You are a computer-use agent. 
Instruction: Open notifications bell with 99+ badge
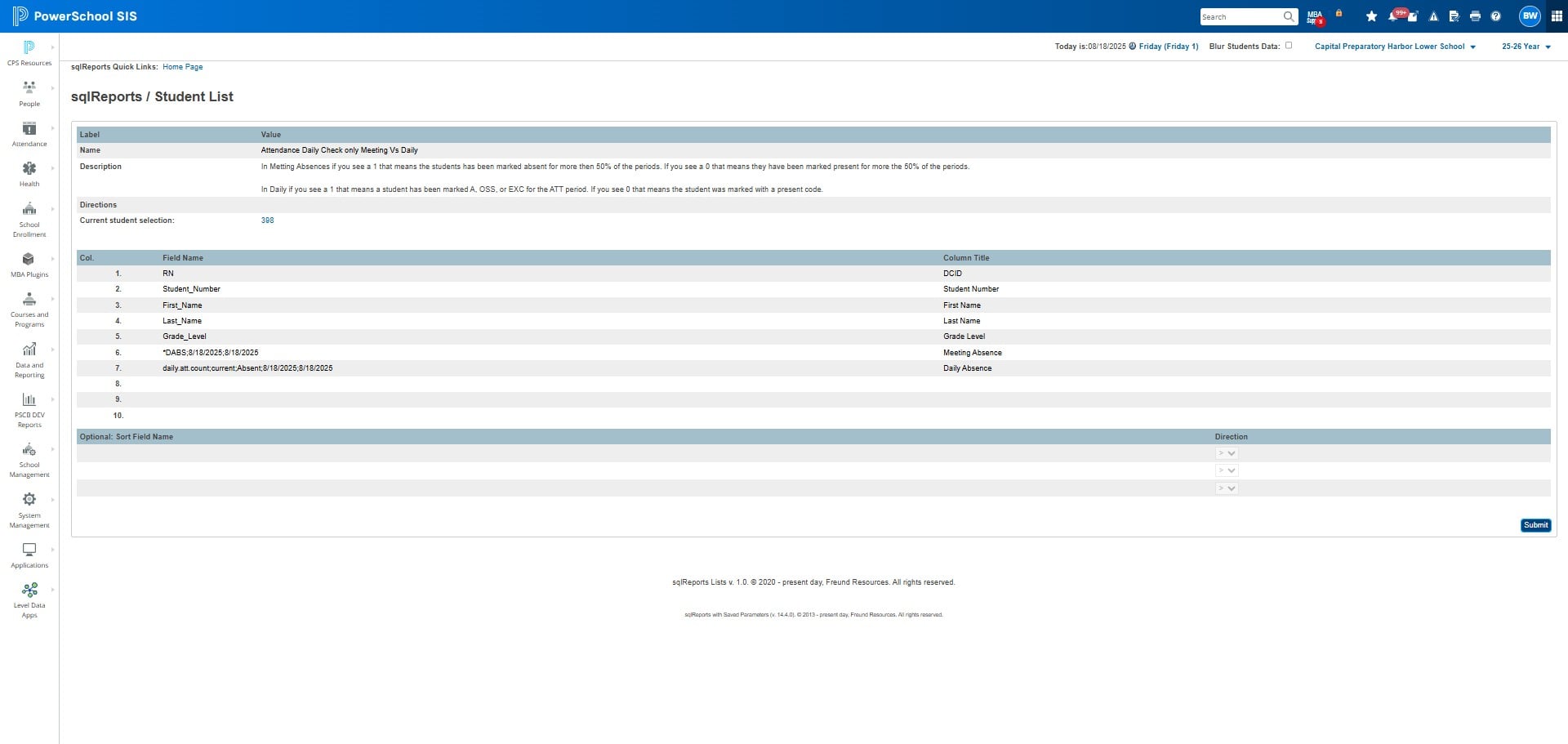click(1393, 16)
